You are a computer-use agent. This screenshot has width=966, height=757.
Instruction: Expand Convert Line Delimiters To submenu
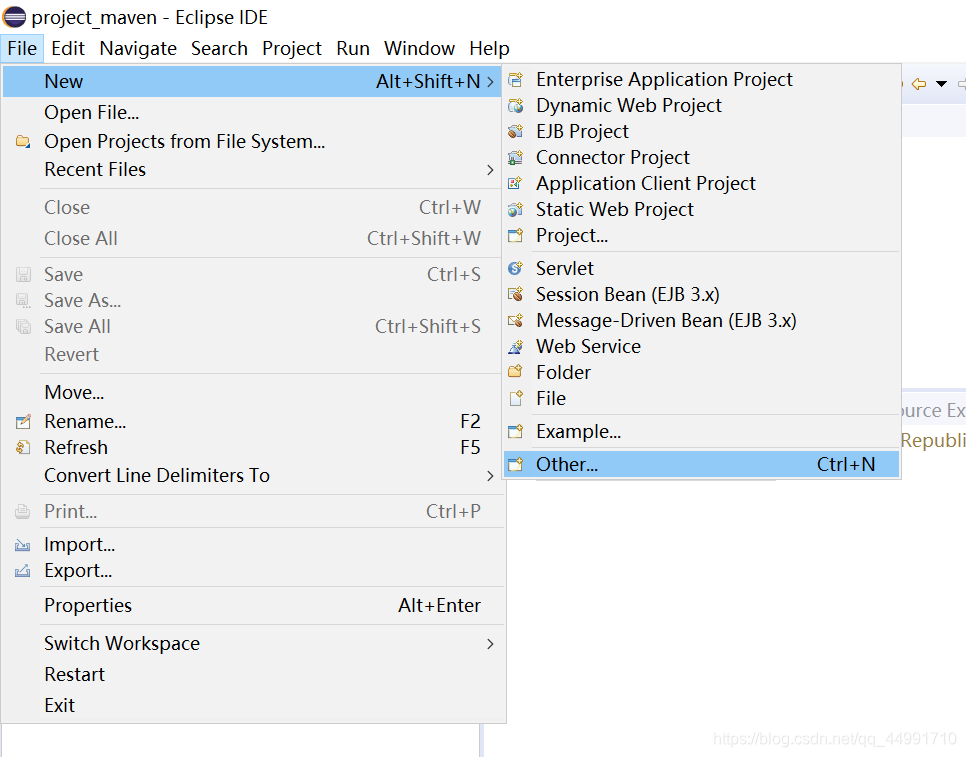(x=490, y=476)
